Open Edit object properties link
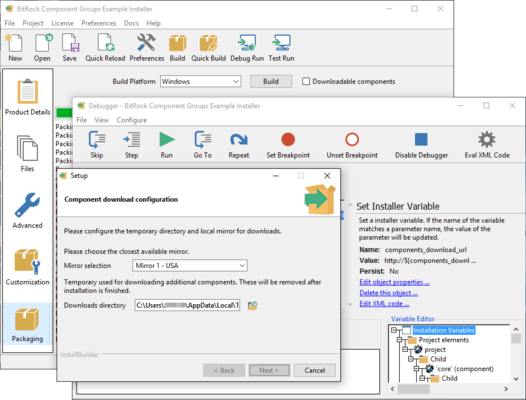526x400 pixels. (394, 282)
